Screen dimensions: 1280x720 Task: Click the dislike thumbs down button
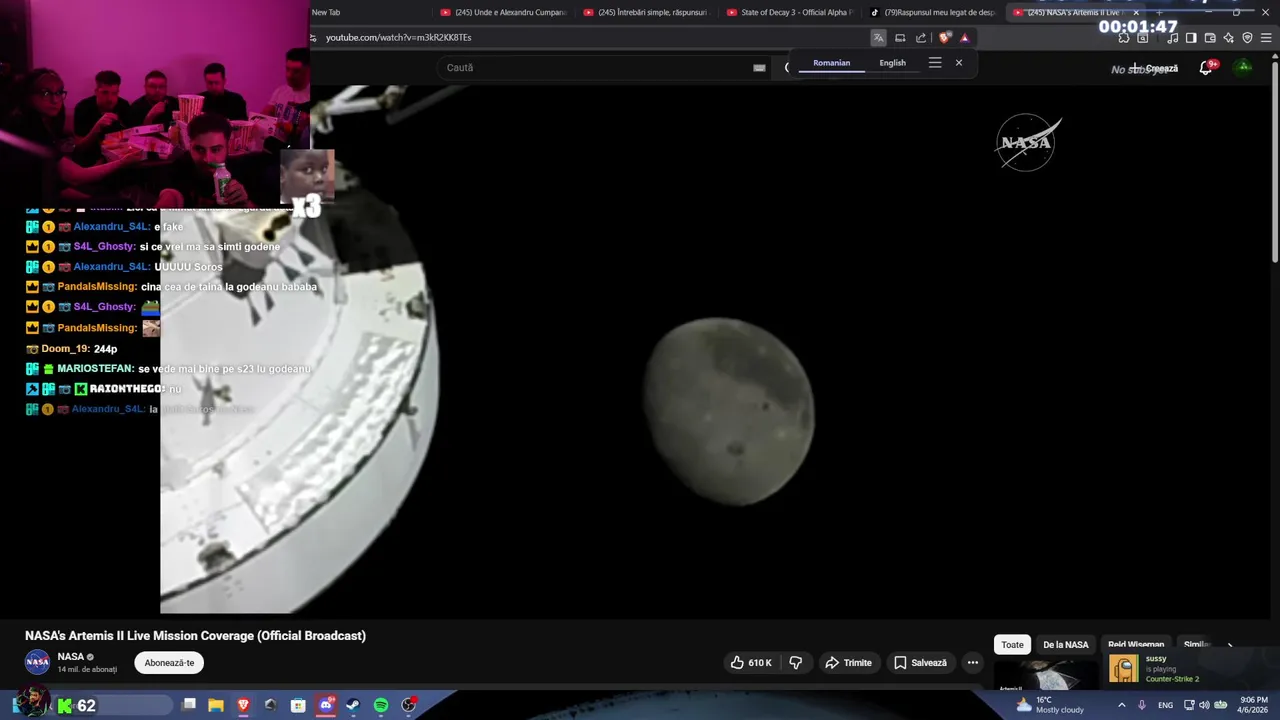(x=796, y=663)
